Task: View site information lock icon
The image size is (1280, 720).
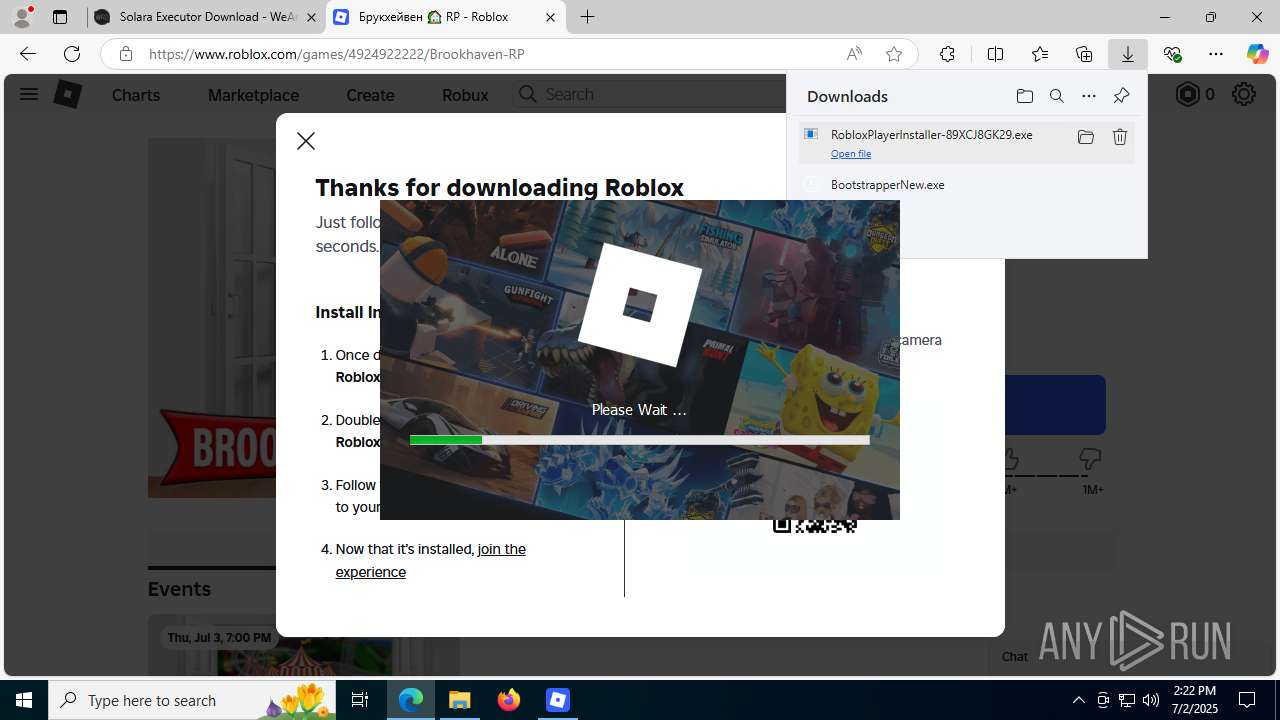Action: 126,54
